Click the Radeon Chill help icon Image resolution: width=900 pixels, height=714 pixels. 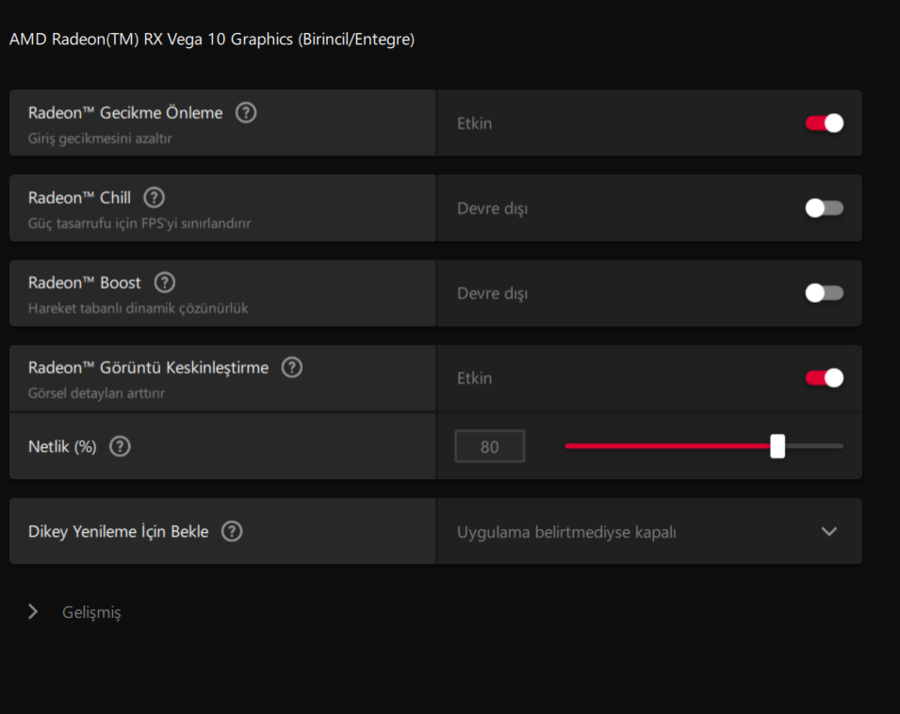pyautogui.click(x=154, y=197)
